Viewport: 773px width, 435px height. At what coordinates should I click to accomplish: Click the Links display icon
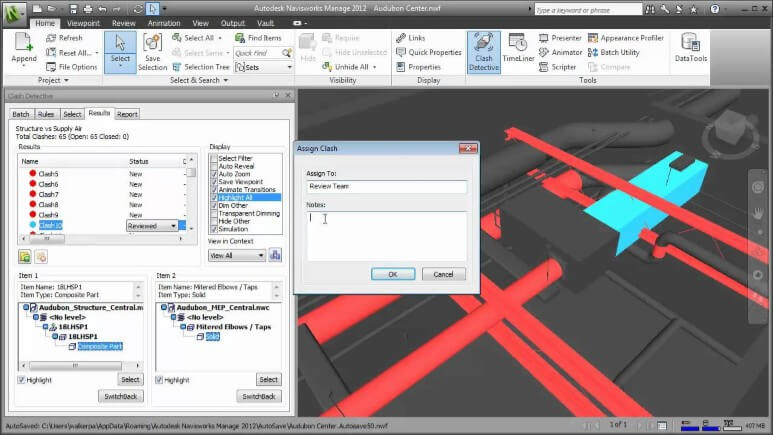pyautogui.click(x=401, y=38)
